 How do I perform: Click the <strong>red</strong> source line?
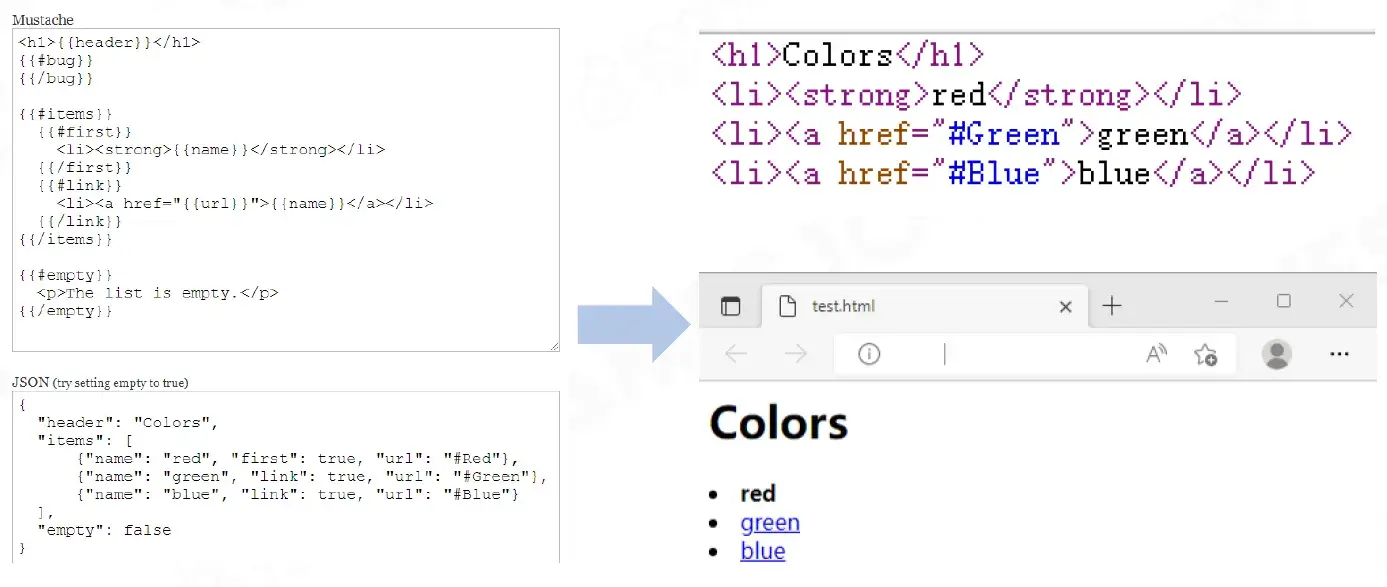click(976, 95)
